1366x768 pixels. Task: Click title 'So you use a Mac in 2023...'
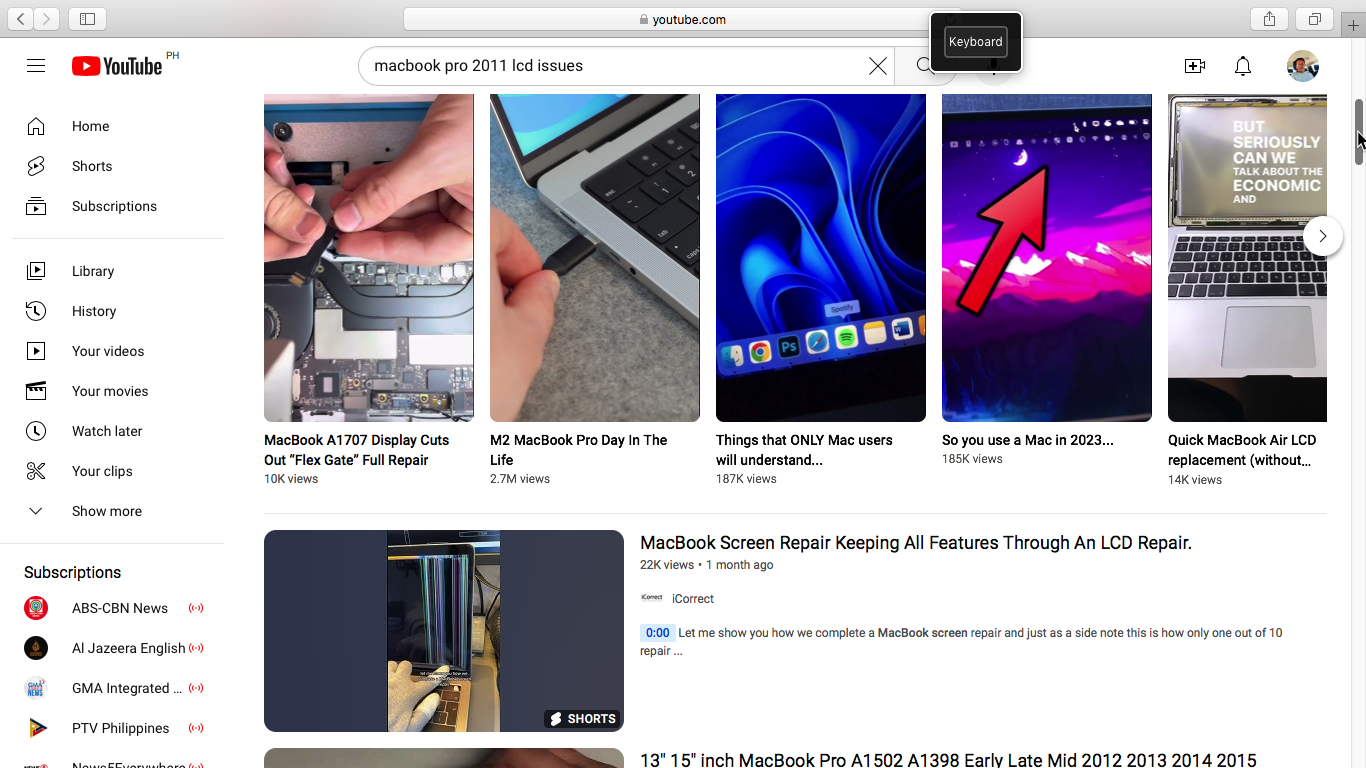[x=1028, y=440]
